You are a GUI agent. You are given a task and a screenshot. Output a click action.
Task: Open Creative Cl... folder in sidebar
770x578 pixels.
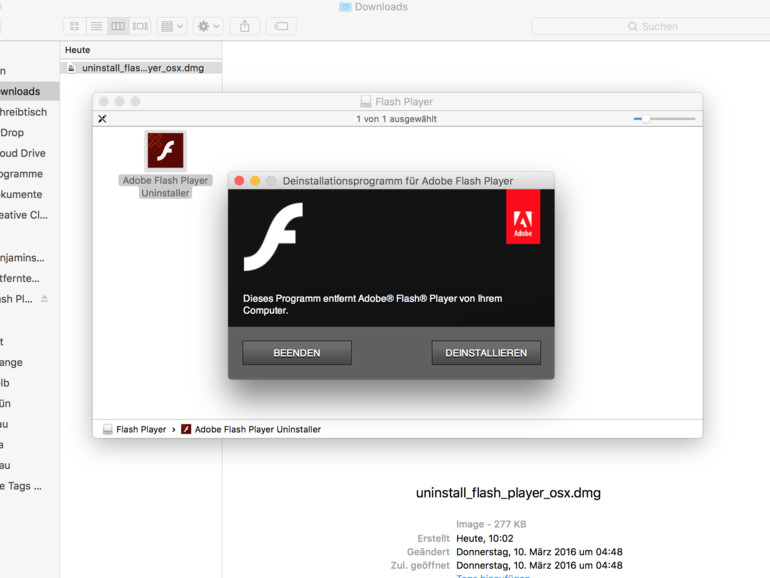click(x=28, y=215)
